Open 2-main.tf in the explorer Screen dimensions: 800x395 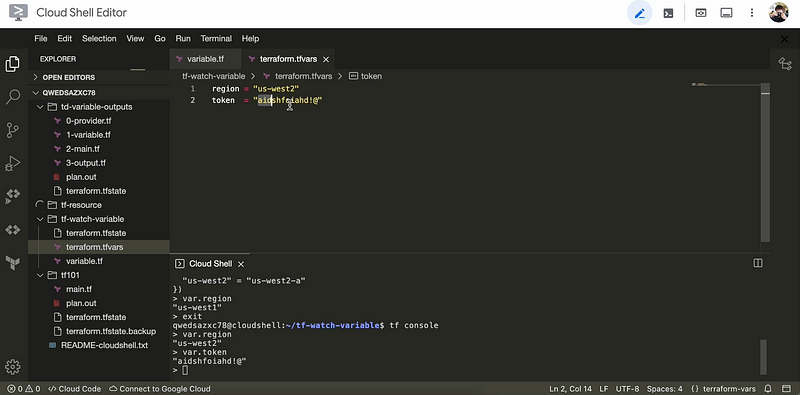coord(98,149)
